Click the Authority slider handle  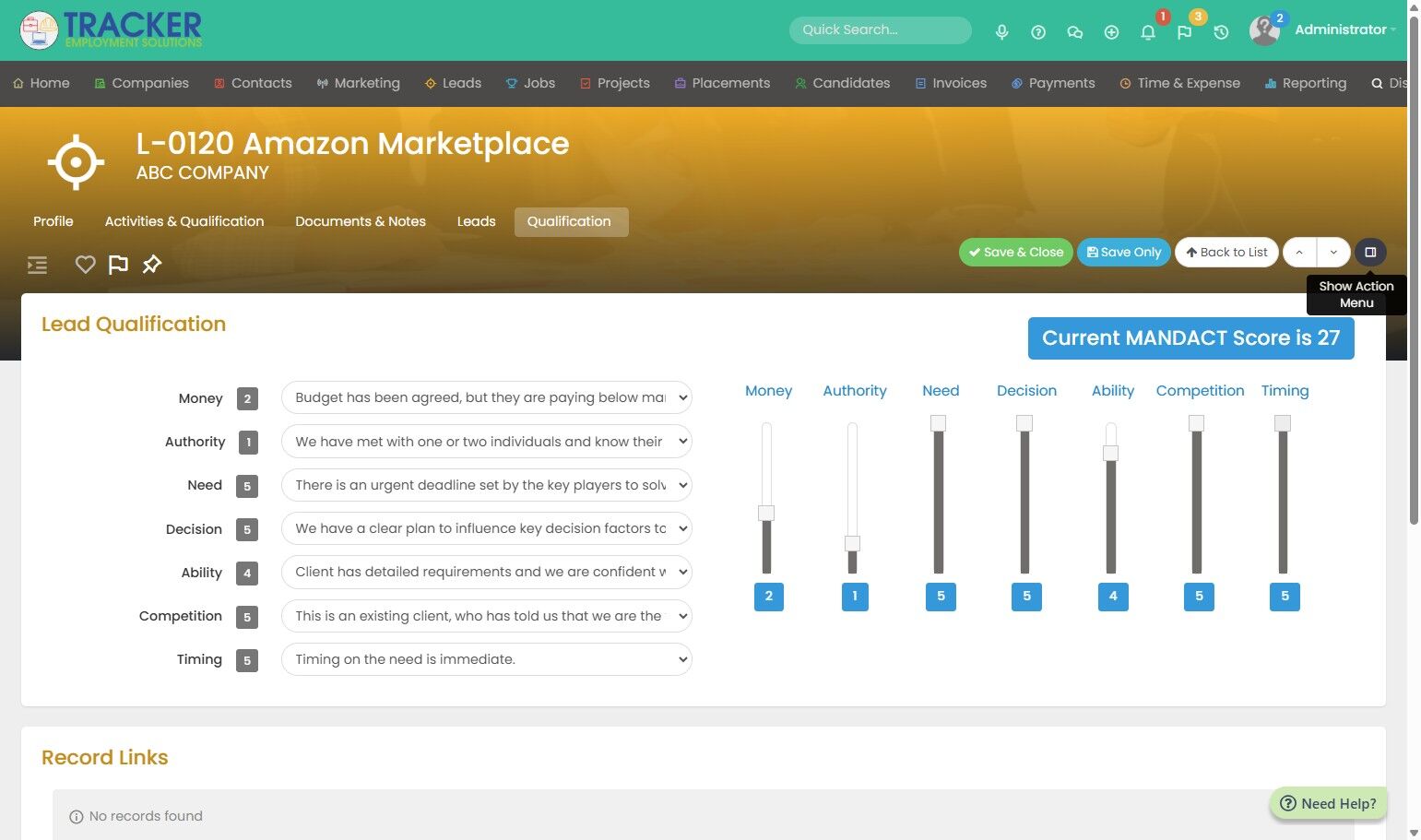852,543
